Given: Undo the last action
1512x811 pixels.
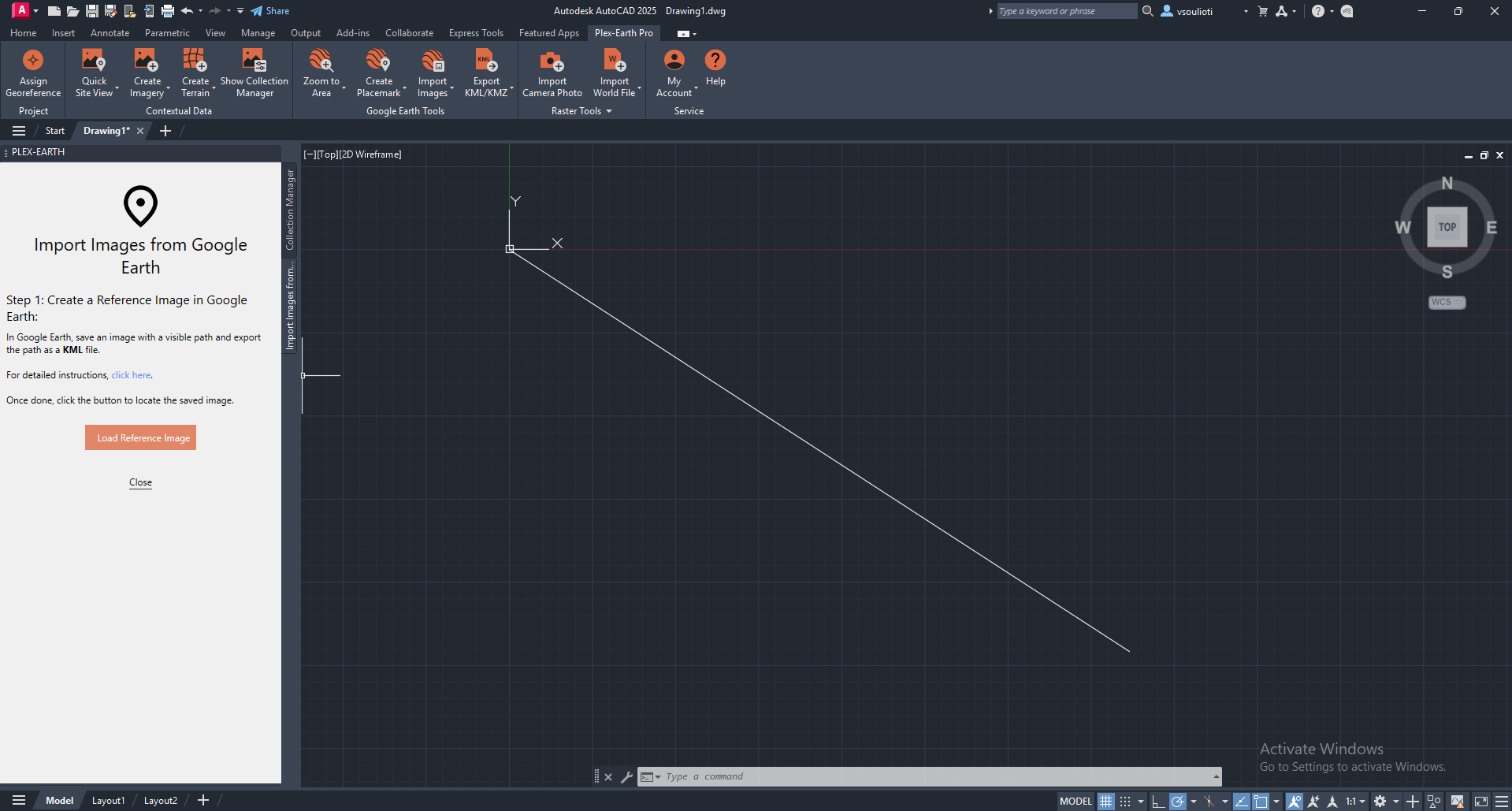Looking at the screenshot, I should pos(187,11).
